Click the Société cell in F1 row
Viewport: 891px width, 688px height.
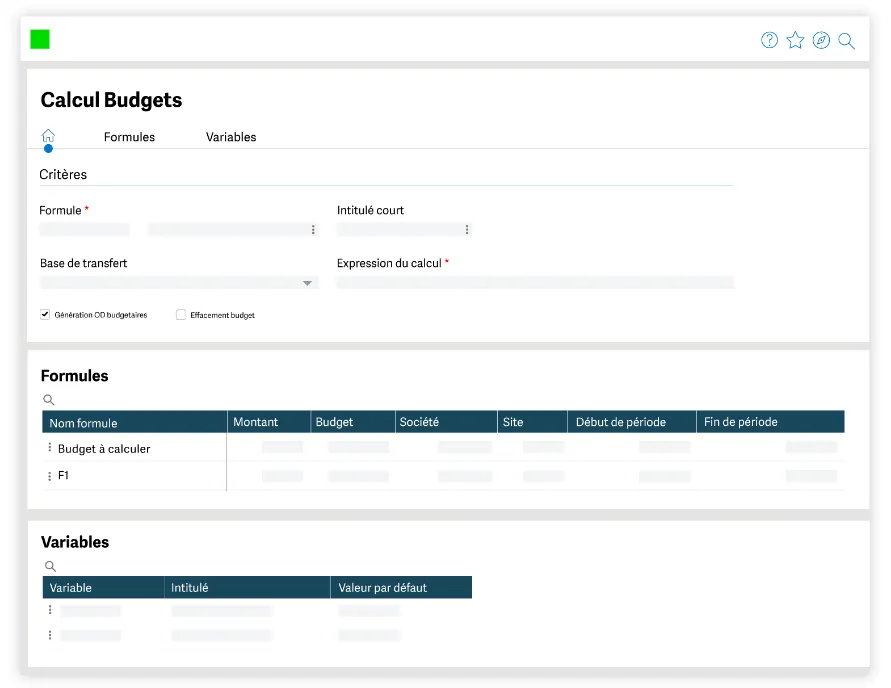pos(465,476)
